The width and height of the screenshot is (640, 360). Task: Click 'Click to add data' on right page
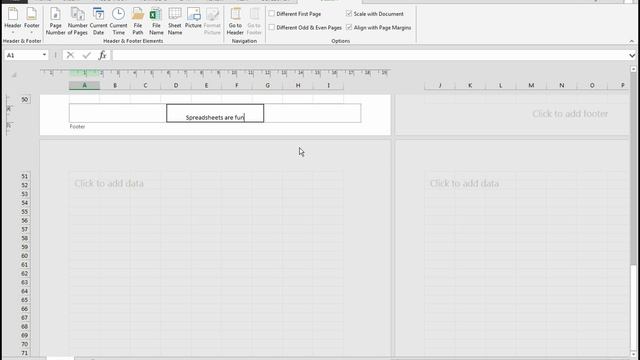(x=464, y=183)
